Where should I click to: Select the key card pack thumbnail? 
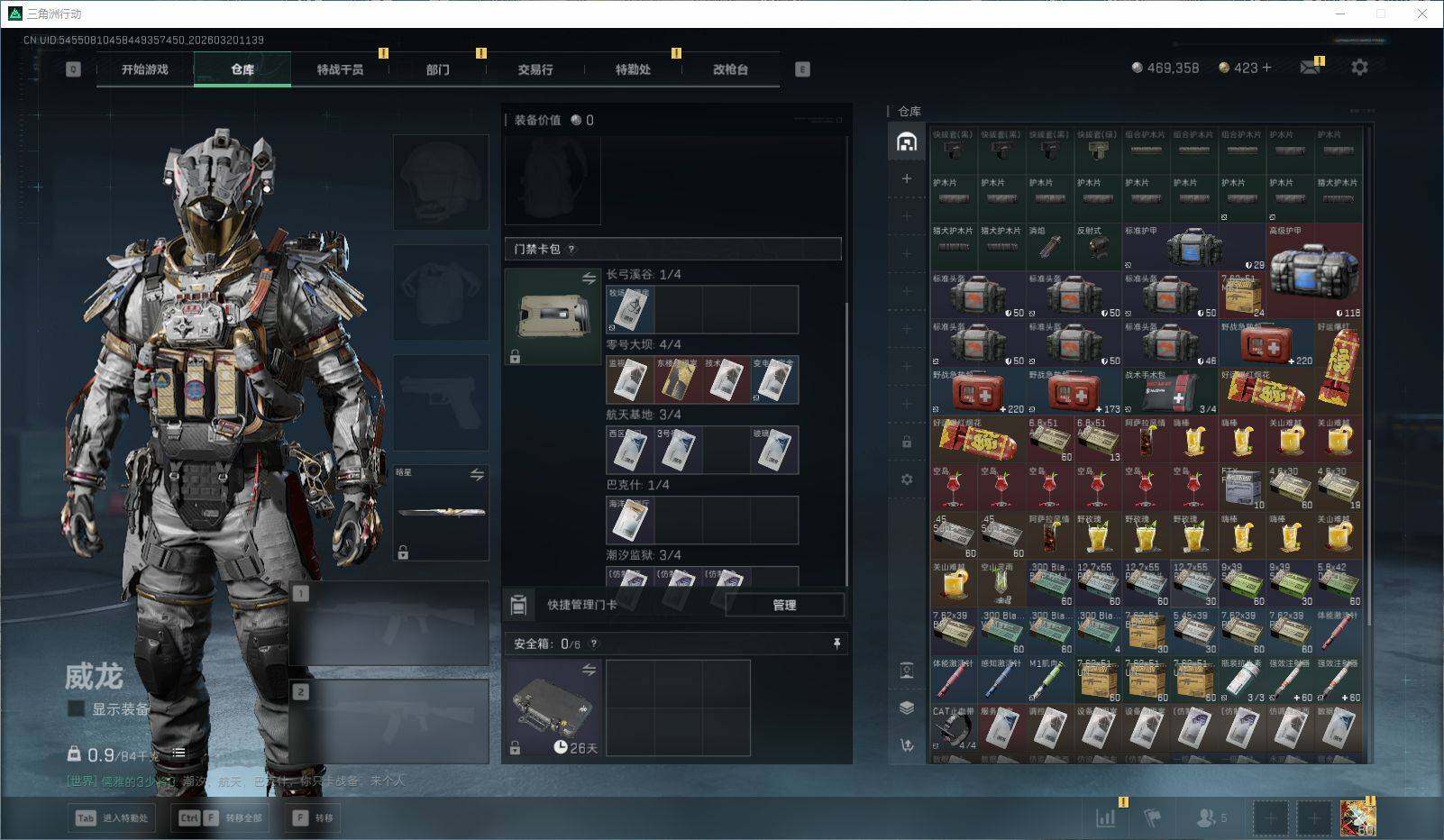[553, 316]
